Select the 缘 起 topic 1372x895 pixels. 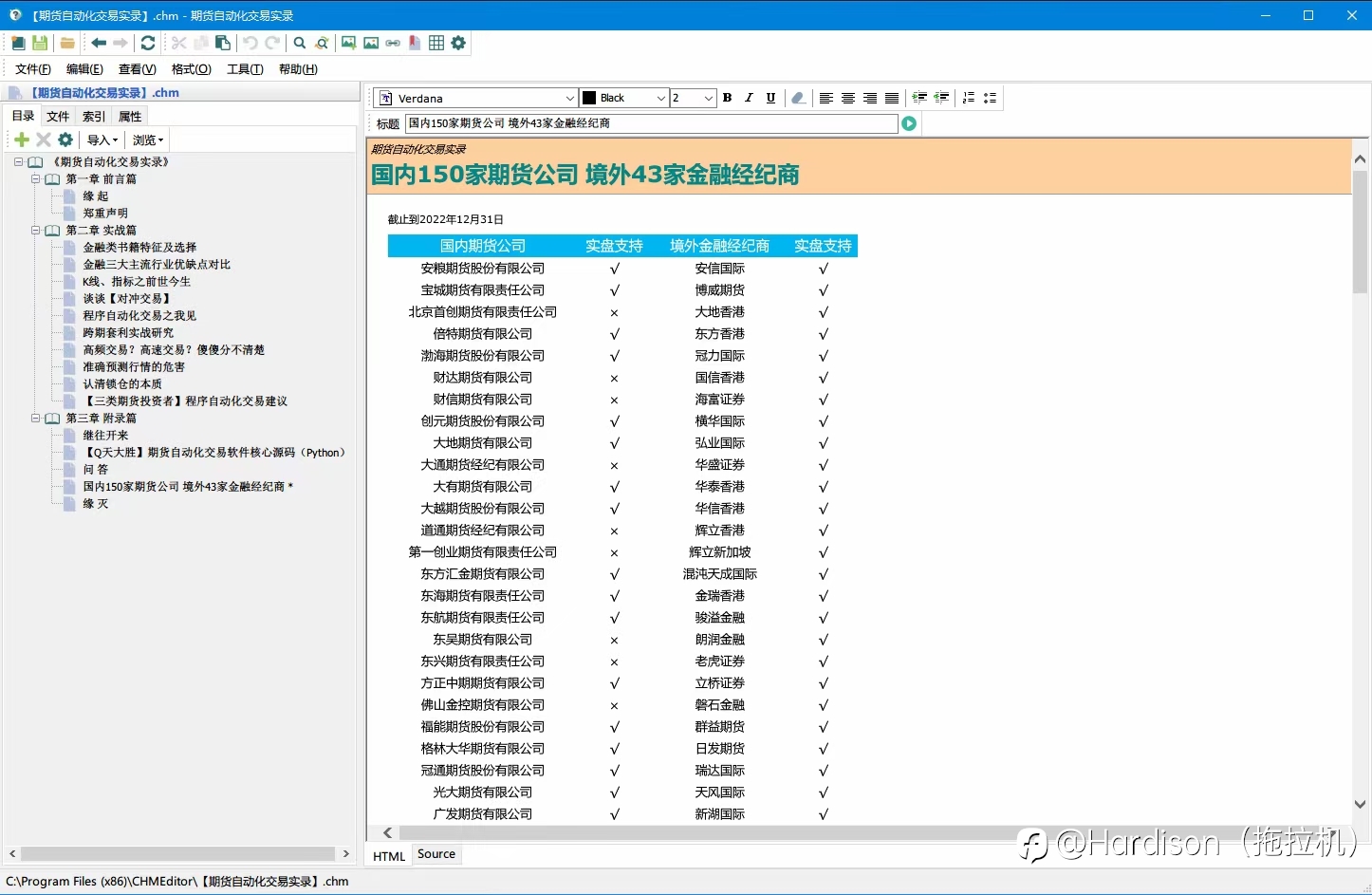(x=96, y=196)
